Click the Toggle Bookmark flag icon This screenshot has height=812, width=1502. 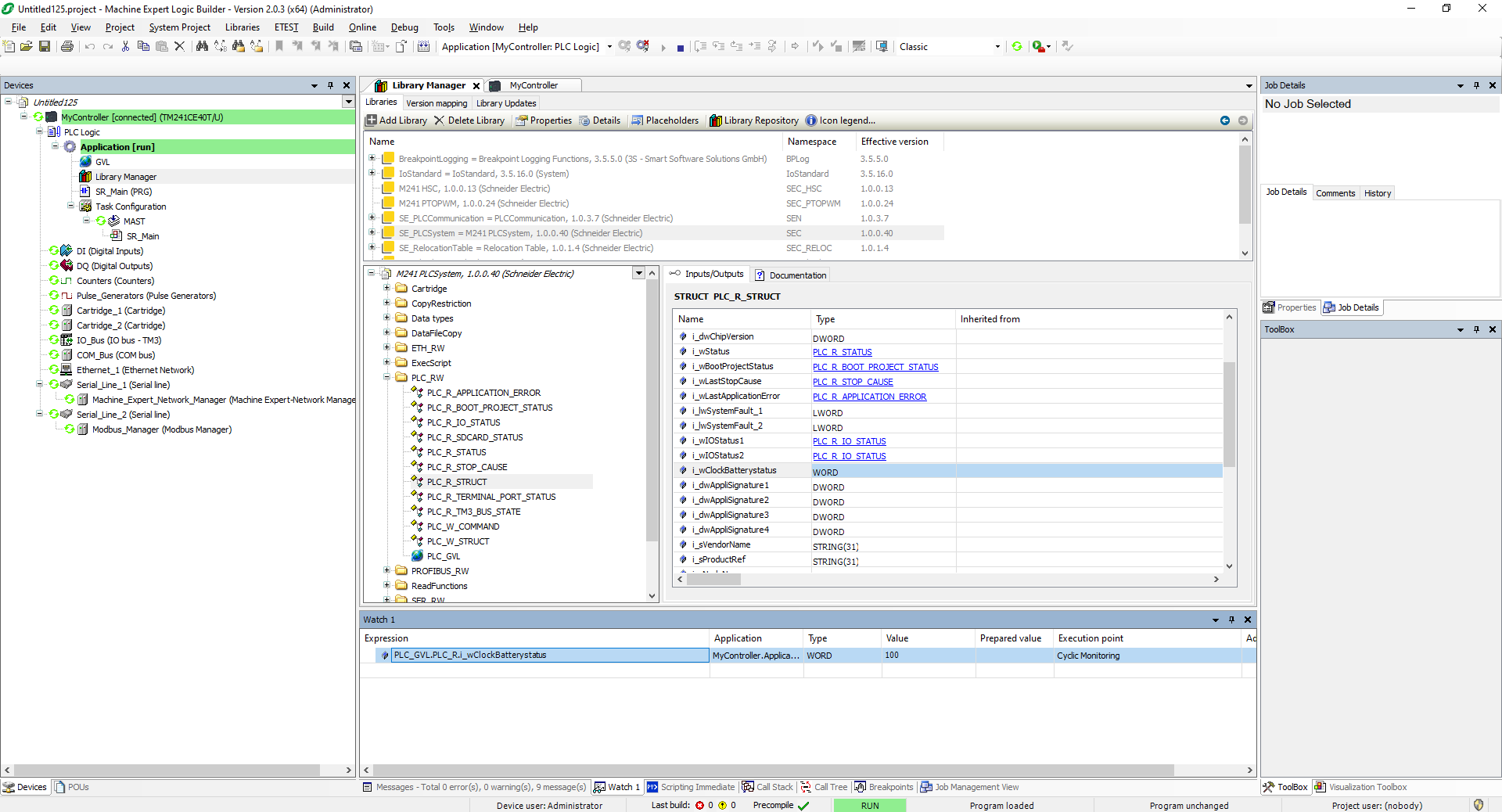point(279,47)
